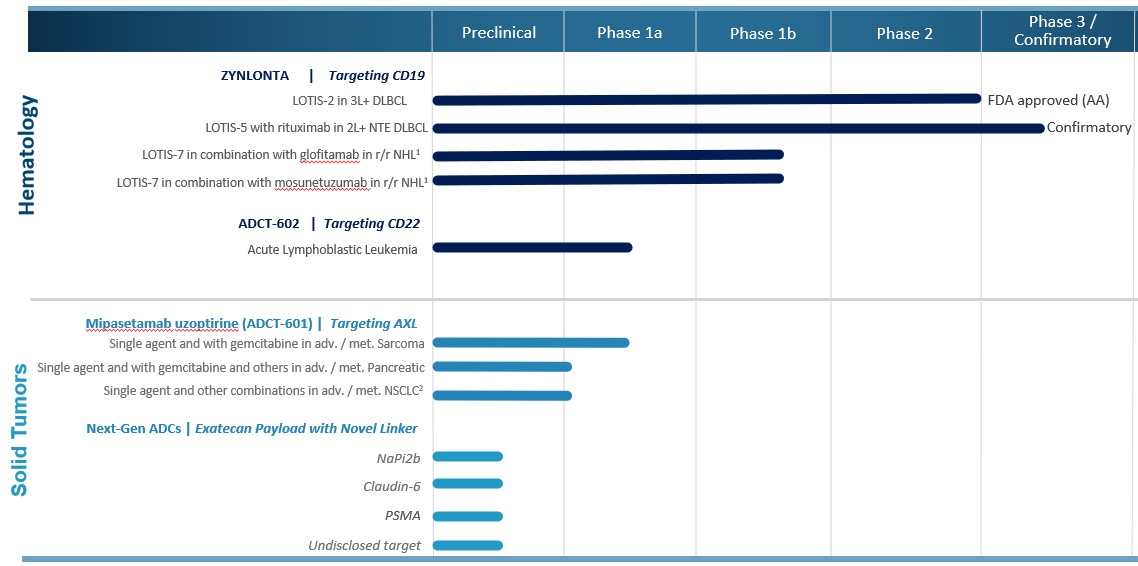Click the Mipasetamab uzoptirine (ADCT-601) heading

(199, 323)
